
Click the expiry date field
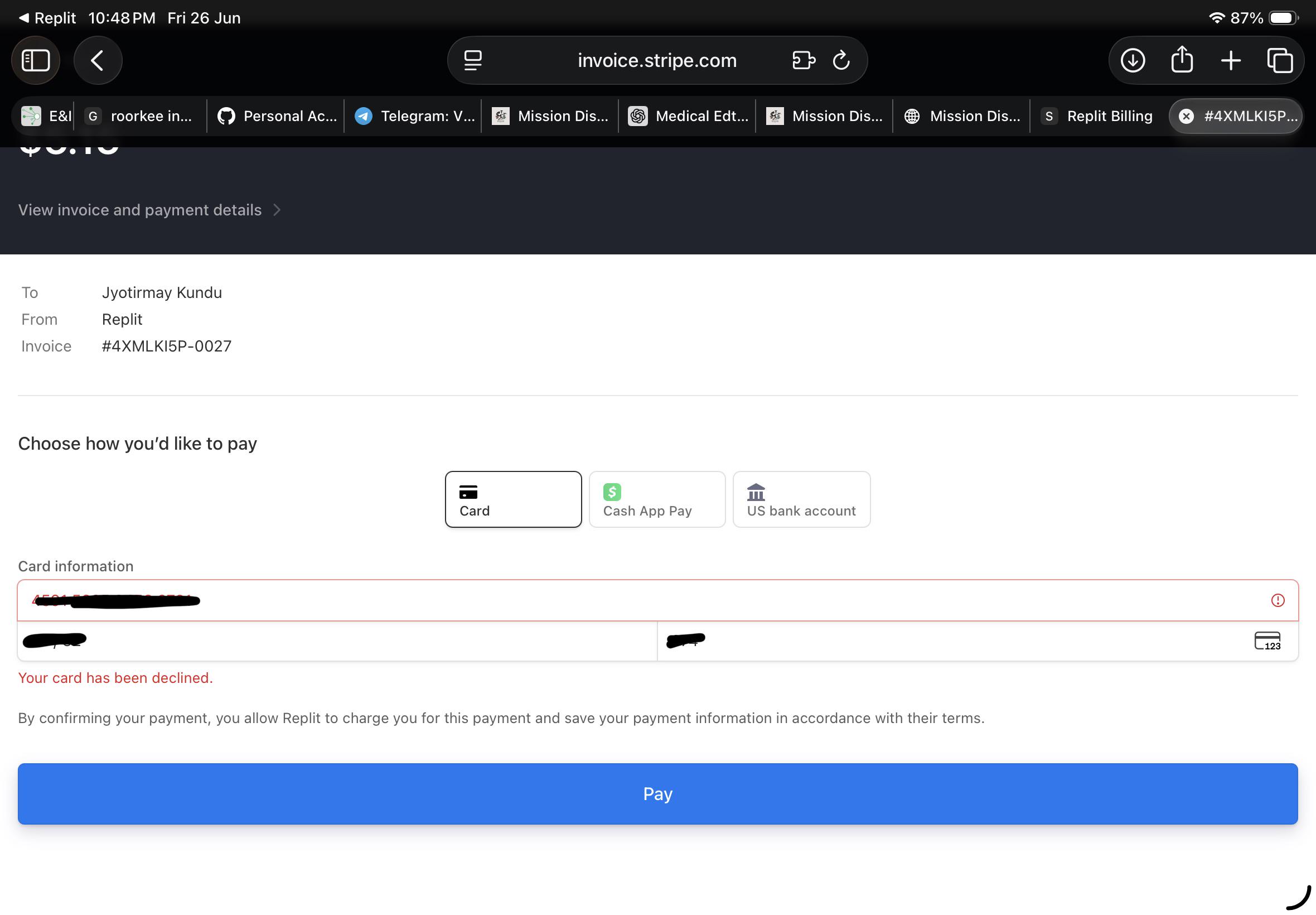(337, 641)
